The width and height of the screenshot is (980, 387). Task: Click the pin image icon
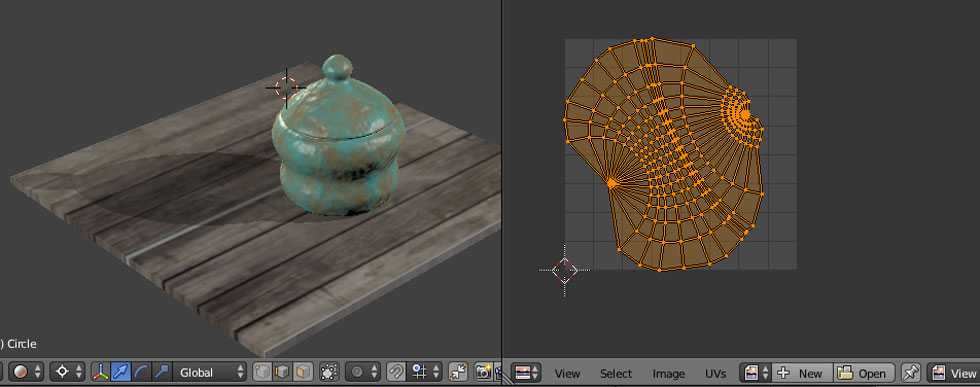click(911, 373)
